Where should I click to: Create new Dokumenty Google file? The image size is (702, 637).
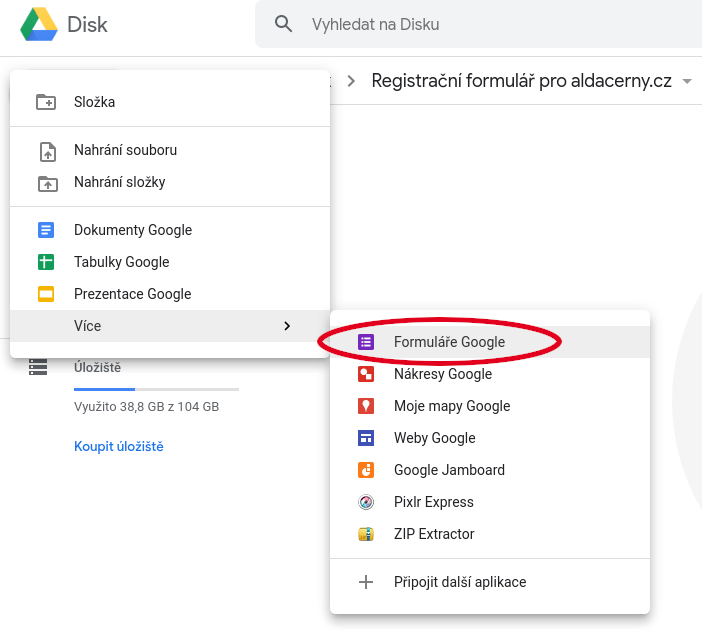coord(170,230)
